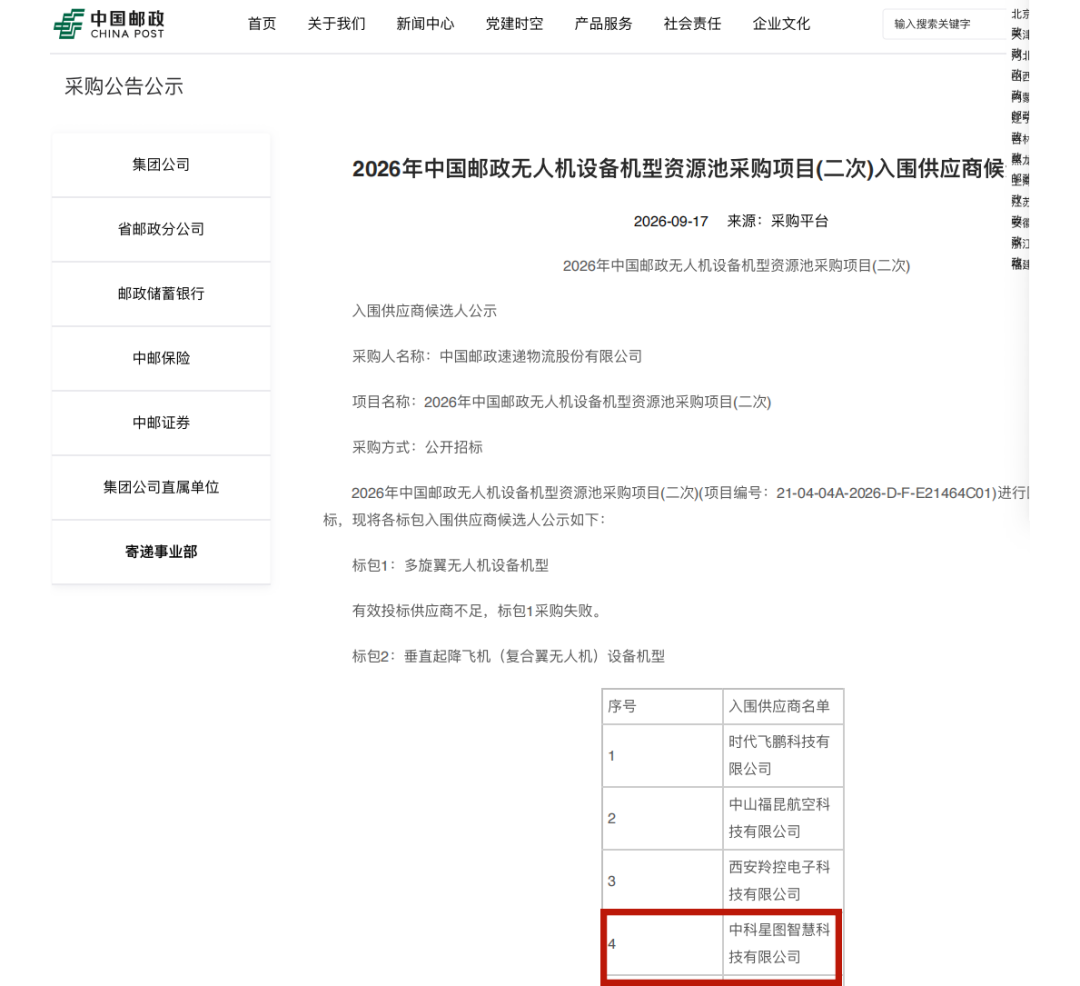Click the 项目名称 line
Image resolution: width=1080 pixels, height=986 pixels.
pyautogui.click(x=561, y=402)
